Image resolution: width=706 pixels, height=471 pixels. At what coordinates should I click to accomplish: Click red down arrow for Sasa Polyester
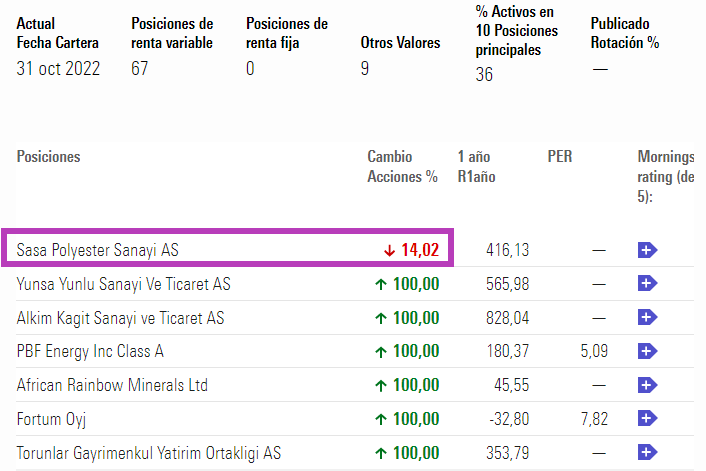(x=389, y=250)
